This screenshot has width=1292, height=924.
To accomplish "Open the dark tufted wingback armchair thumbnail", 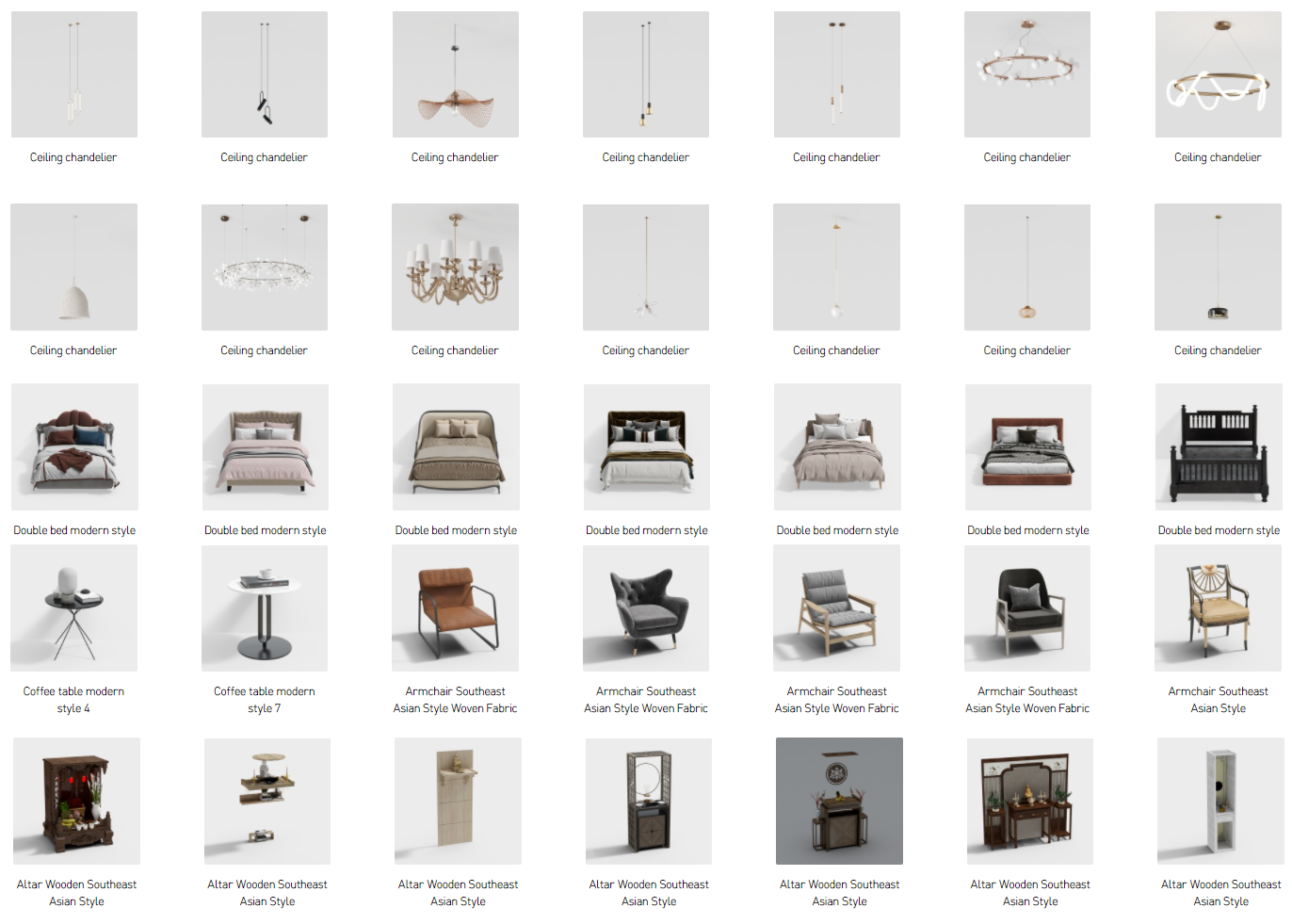I will pyautogui.click(x=646, y=608).
